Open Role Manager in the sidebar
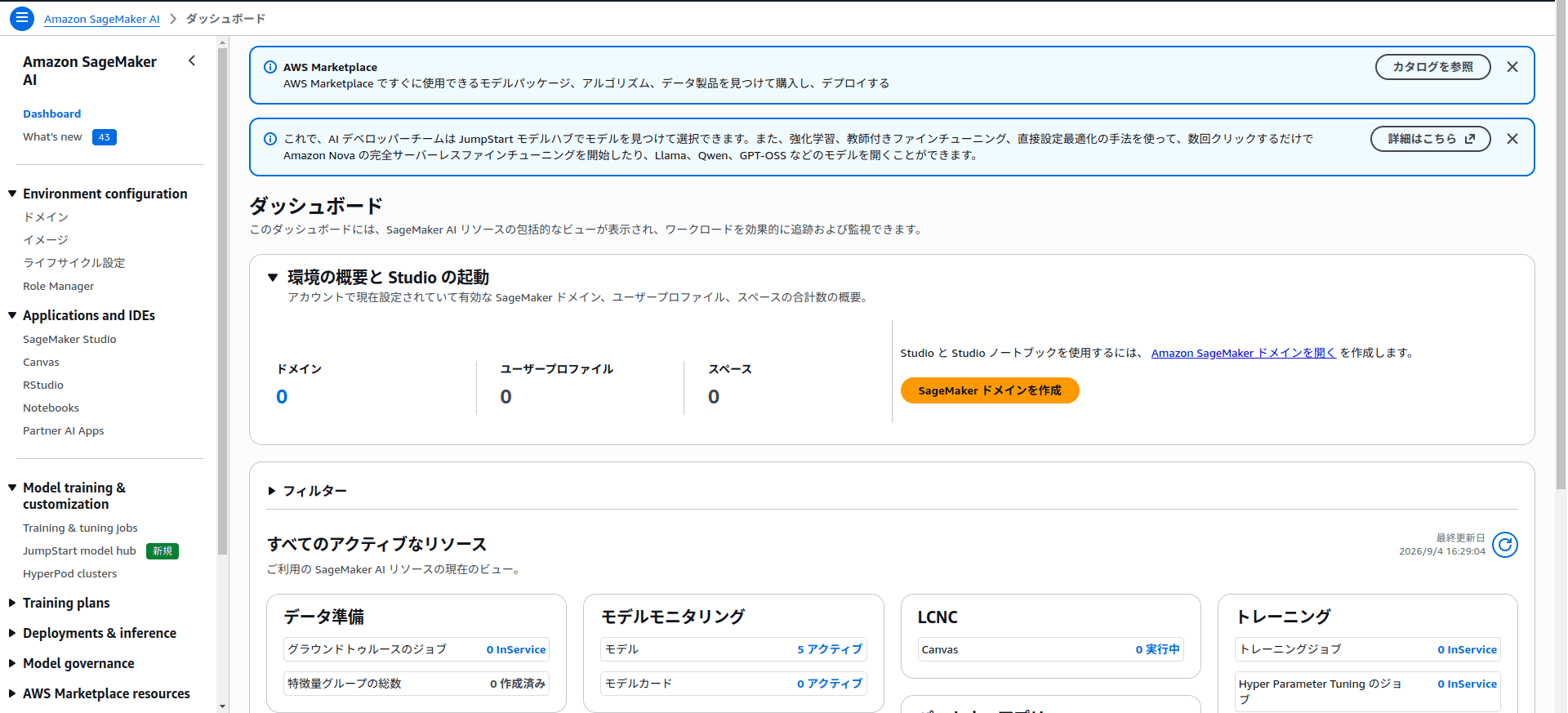Screen dimensions: 1568x713 (59, 287)
